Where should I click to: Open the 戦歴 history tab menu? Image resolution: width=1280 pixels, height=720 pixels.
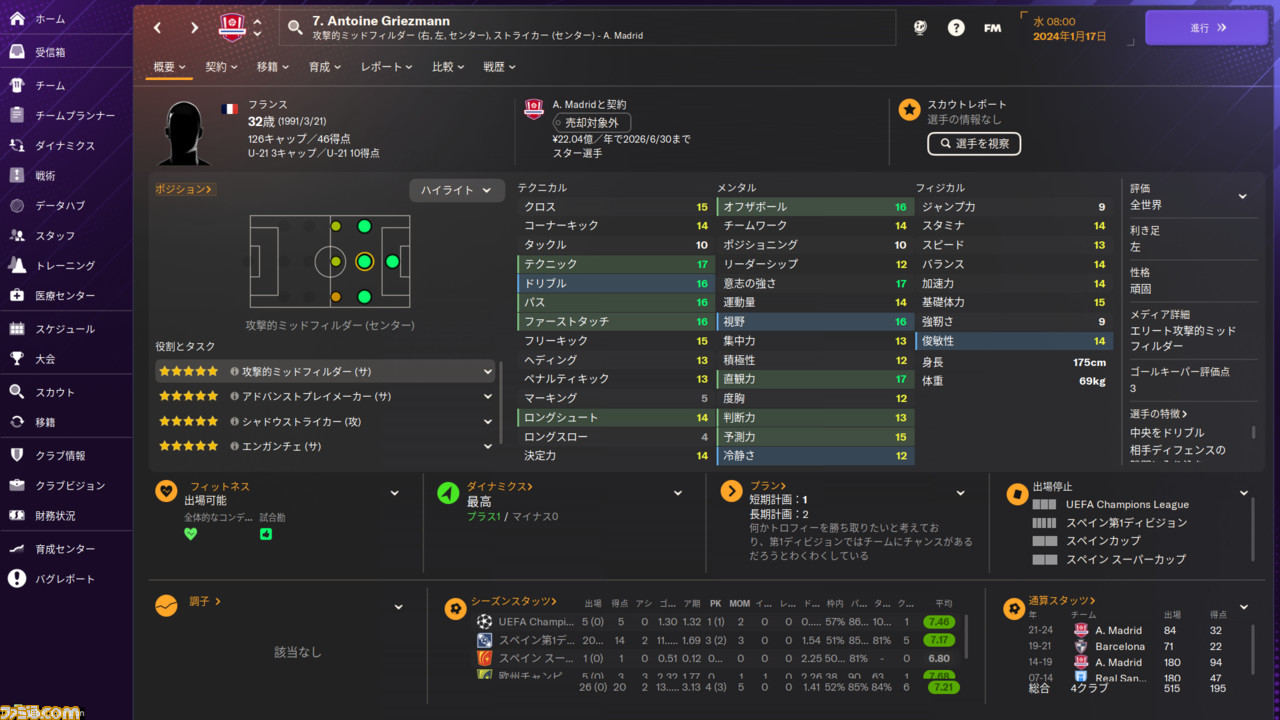(499, 67)
